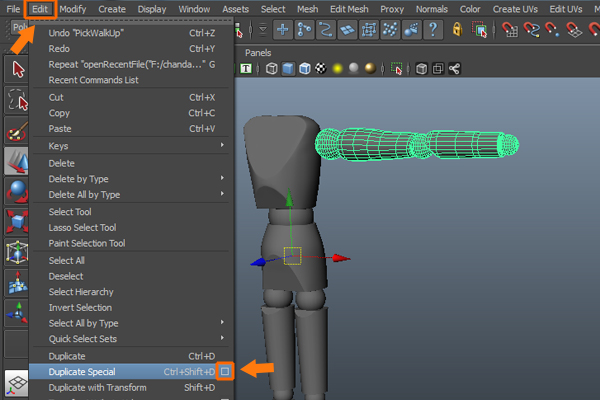600x400 pixels.
Task: Click the wireframe cube shading icon
Action: click(271, 69)
